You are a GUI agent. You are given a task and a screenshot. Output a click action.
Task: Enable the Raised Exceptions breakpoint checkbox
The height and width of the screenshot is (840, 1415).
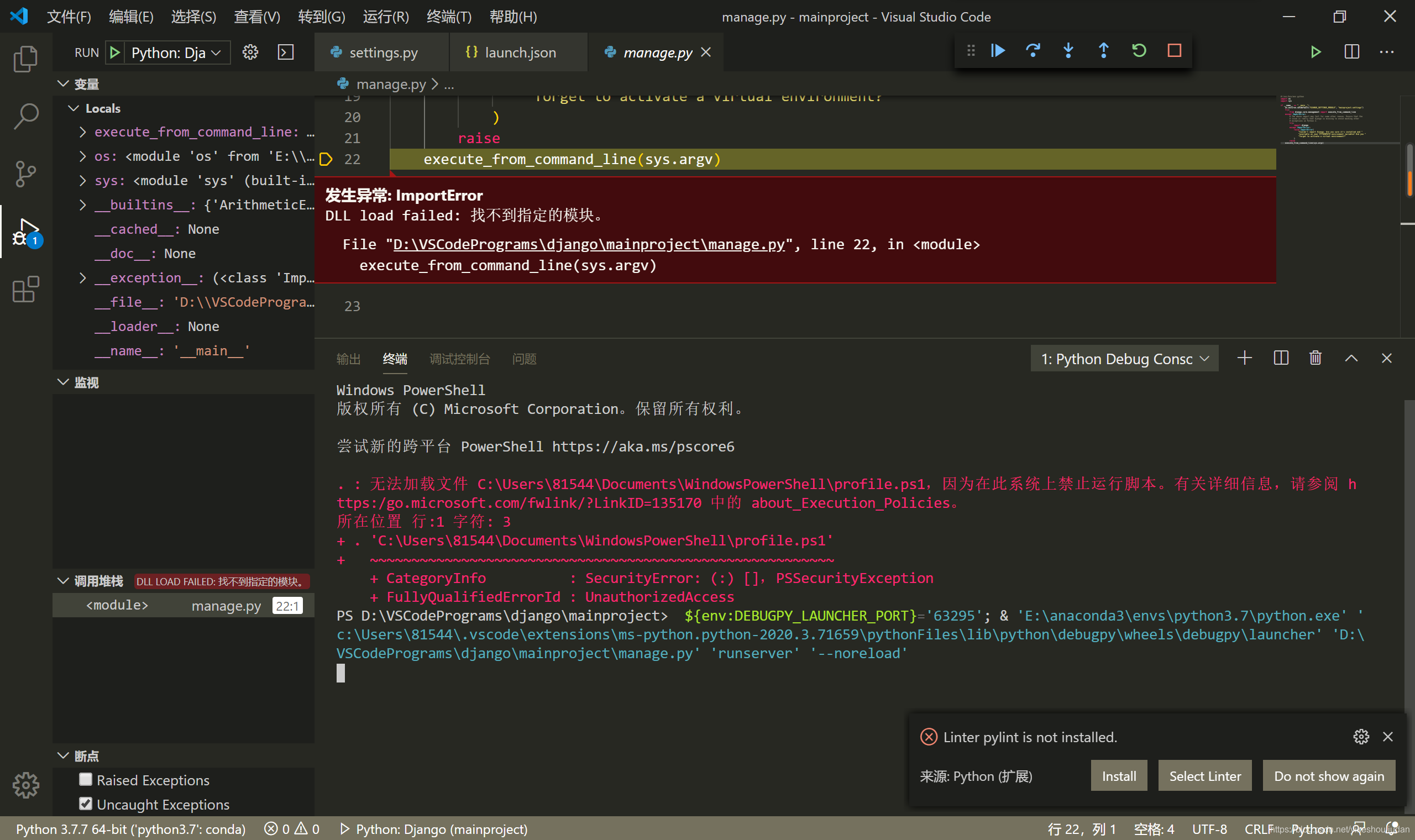click(86, 779)
